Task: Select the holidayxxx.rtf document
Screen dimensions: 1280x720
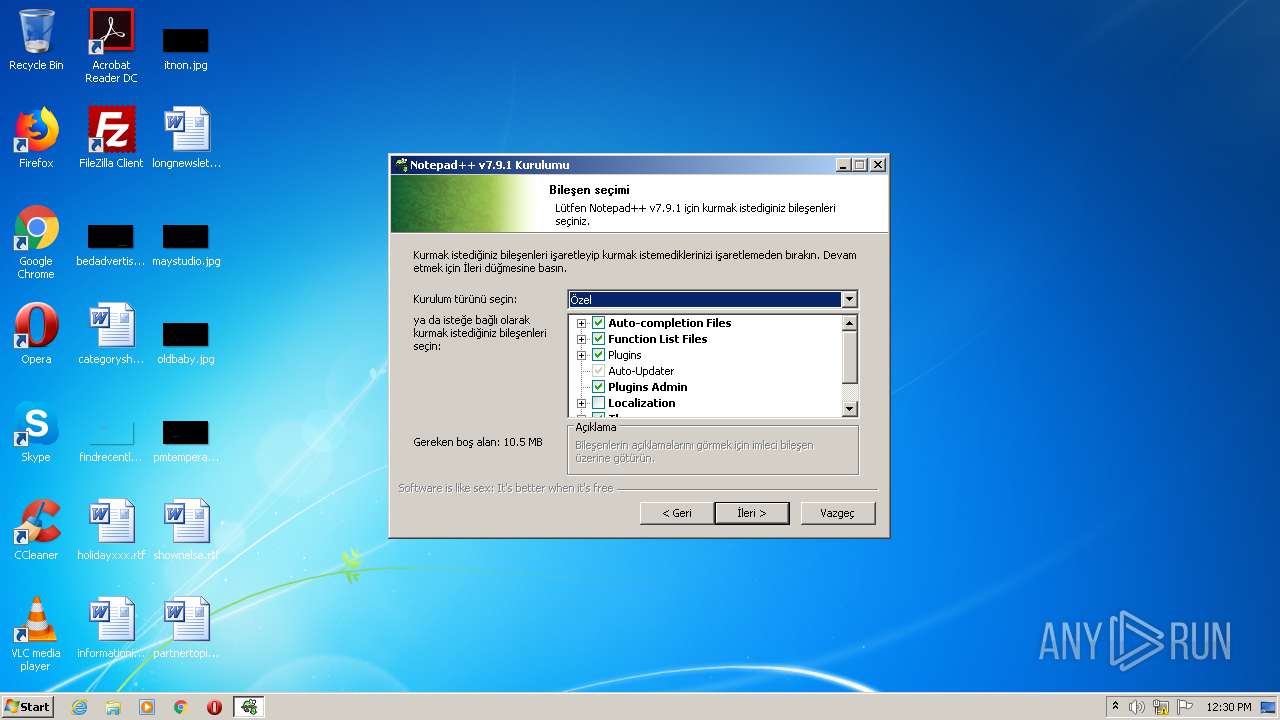Action: 111,530
